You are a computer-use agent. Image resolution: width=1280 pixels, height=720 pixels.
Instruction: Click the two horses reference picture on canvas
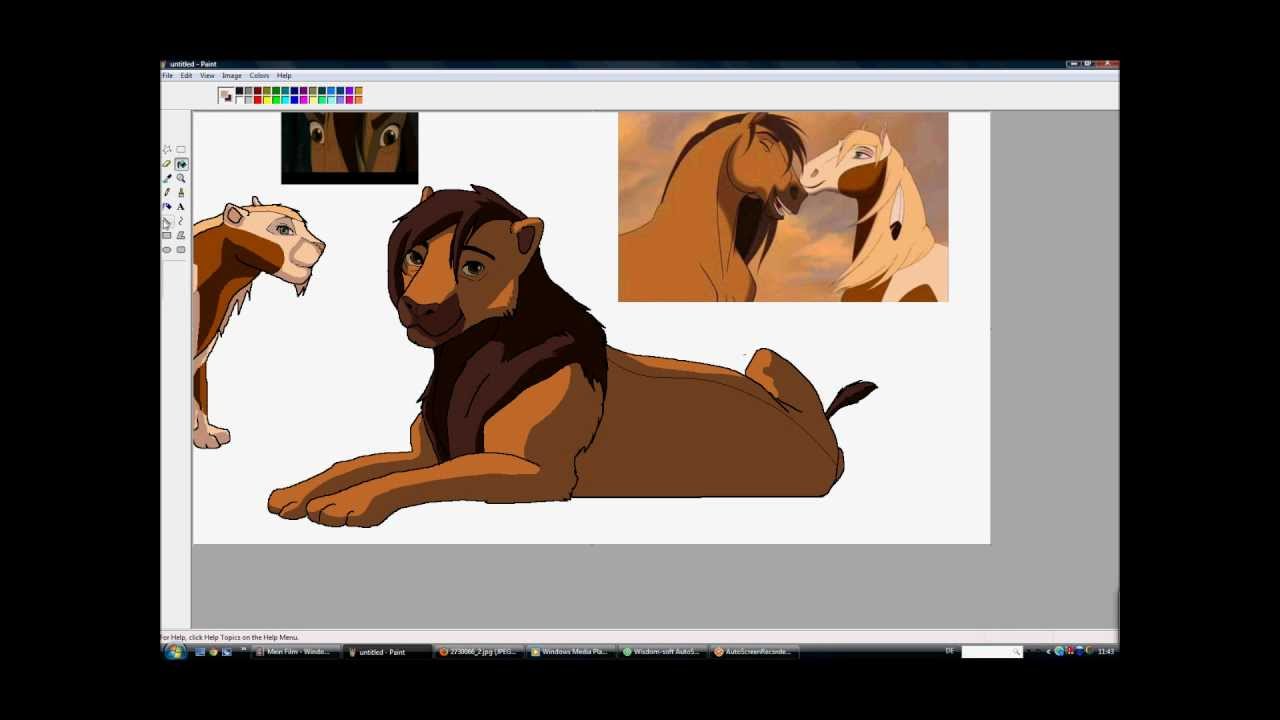(783, 207)
